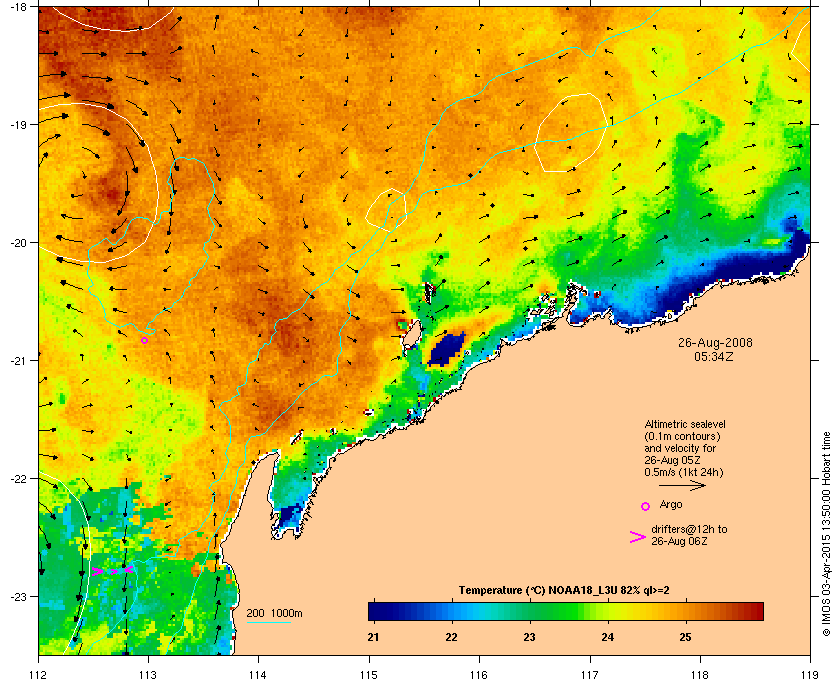The height and width of the screenshot is (680, 840).
Task: Click the small white contour loop near 115.2E 19.7S
Action: point(386,210)
